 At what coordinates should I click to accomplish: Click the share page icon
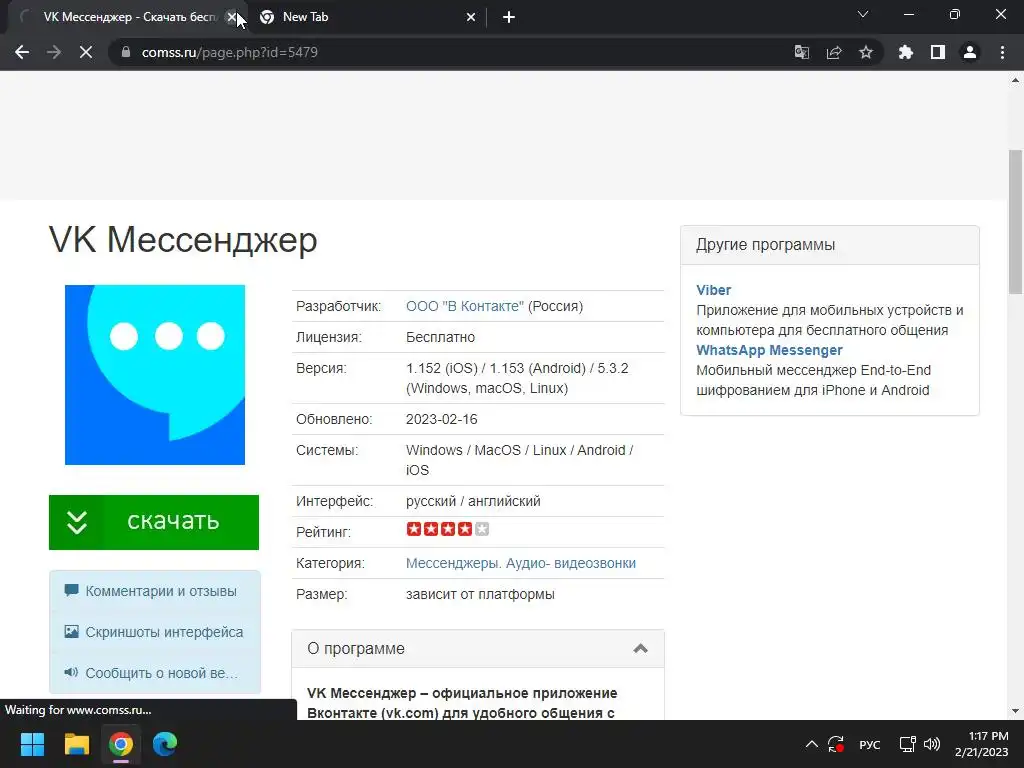click(x=834, y=52)
